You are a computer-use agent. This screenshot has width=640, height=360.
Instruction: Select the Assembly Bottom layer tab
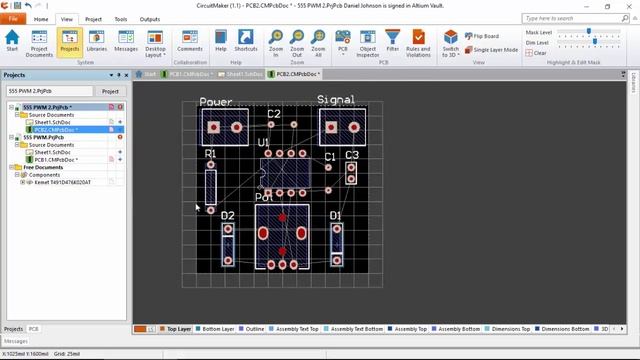pyautogui.click(x=456, y=329)
